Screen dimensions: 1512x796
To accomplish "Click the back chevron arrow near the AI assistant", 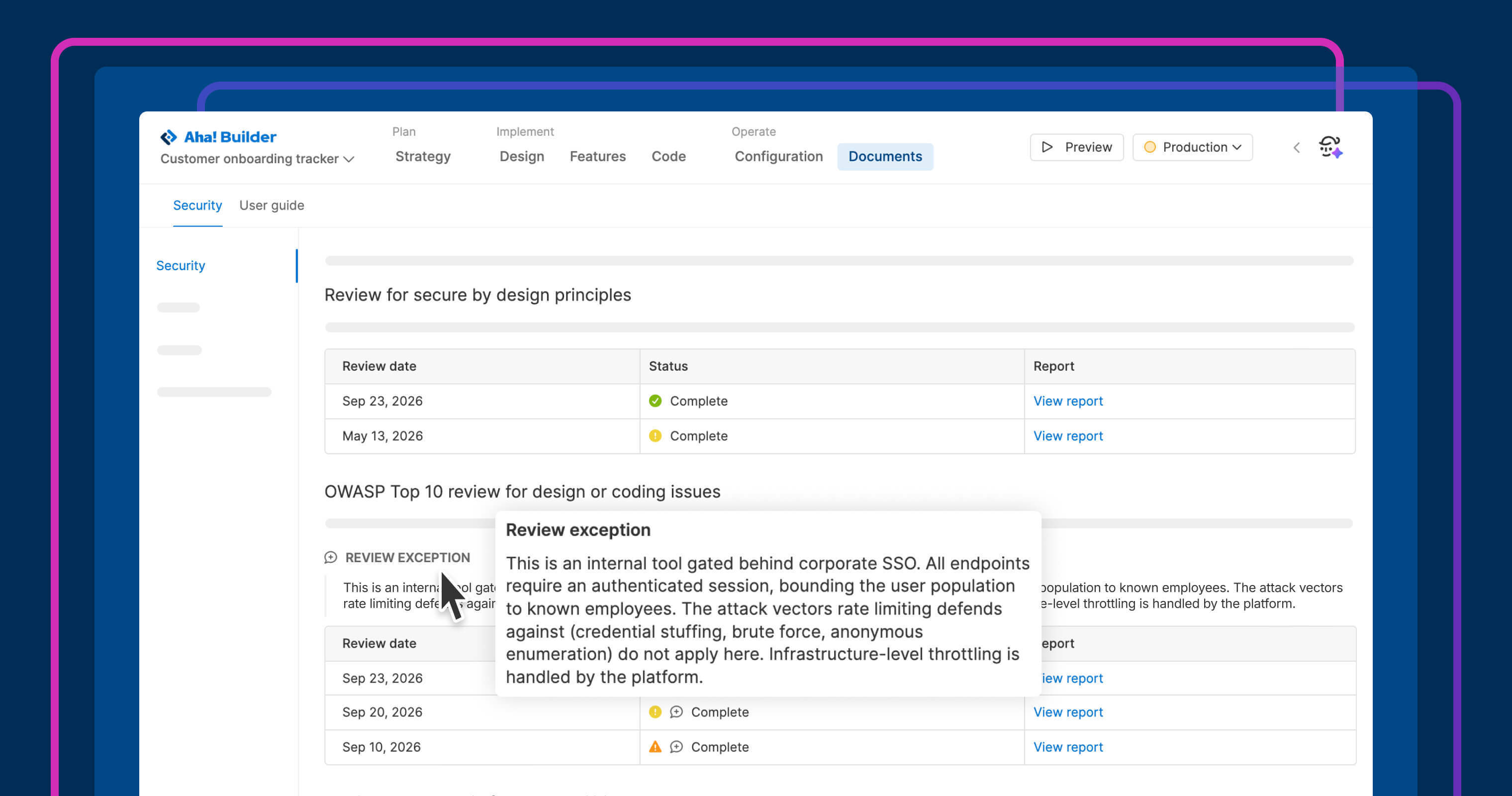I will point(1297,147).
